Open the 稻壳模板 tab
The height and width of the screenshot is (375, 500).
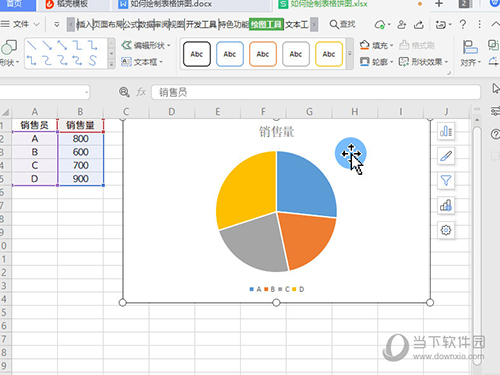[67, 4]
